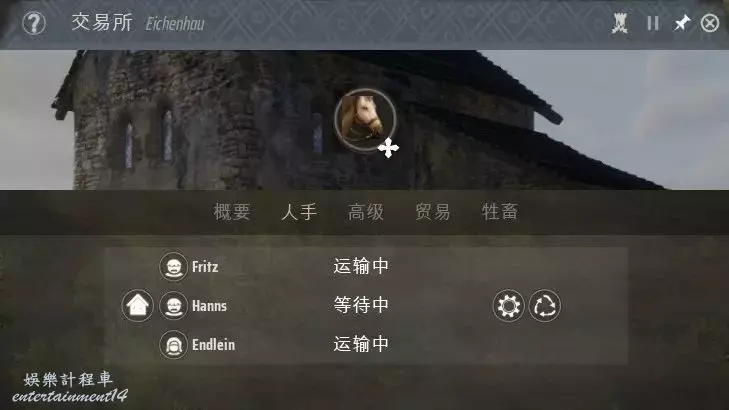Open the 高级 tab
Image resolution: width=729 pixels, height=410 pixels.
click(x=366, y=212)
